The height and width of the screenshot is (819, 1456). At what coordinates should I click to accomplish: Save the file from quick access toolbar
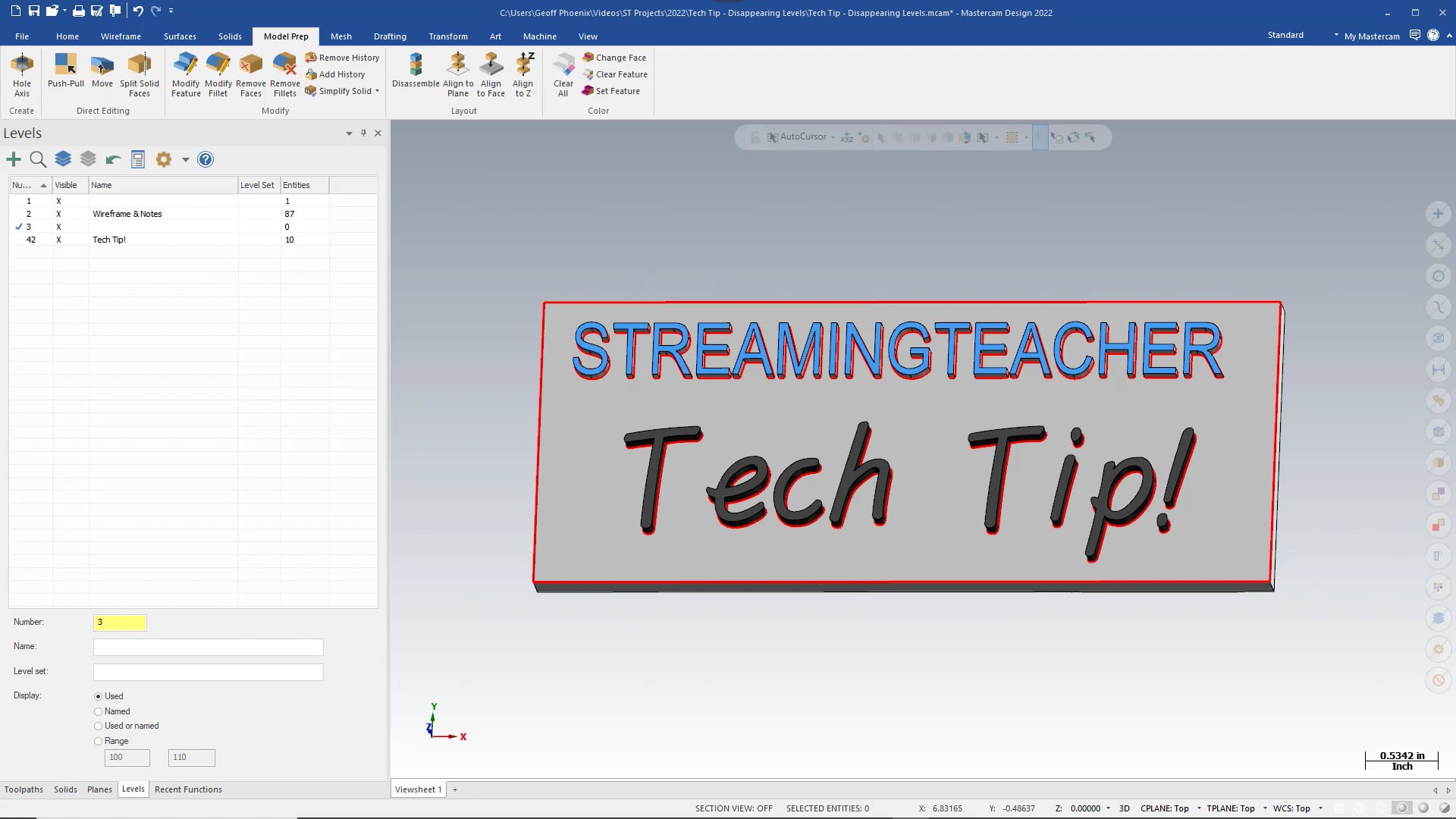[34, 11]
